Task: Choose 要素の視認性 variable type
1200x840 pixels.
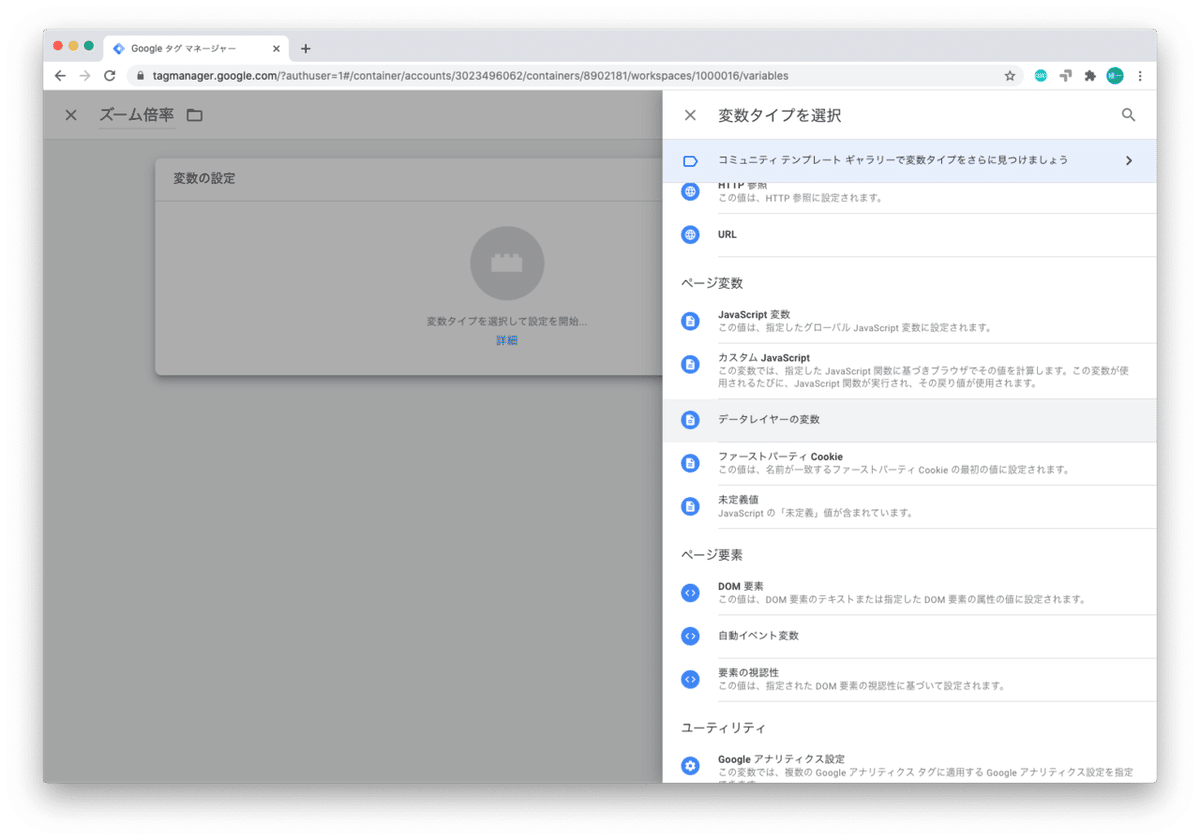Action: pos(909,679)
